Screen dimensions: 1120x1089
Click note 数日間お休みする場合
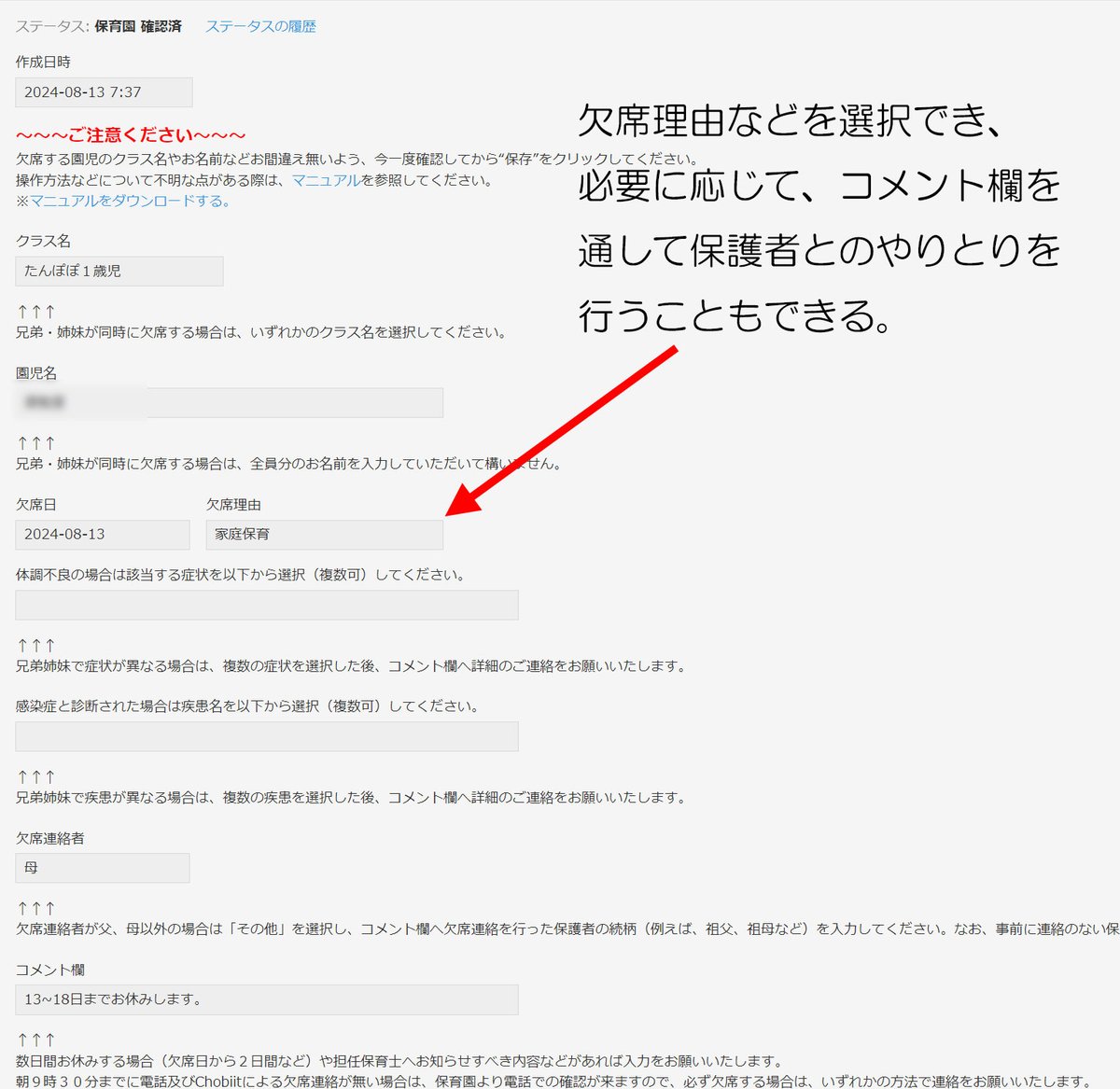pos(399,1061)
